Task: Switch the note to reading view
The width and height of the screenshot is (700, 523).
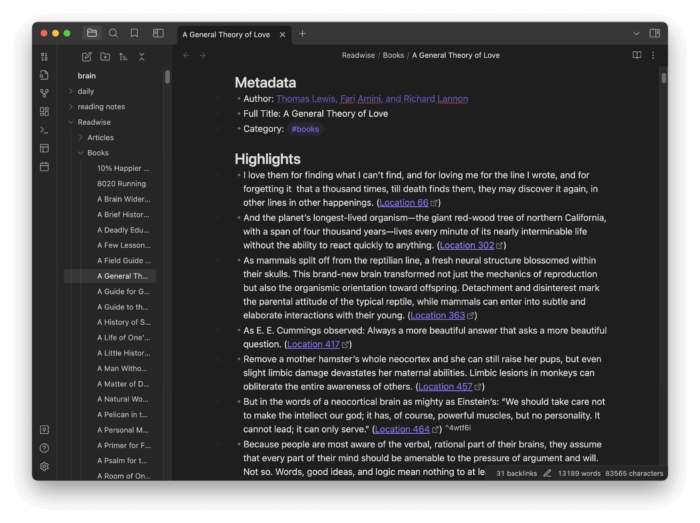Action: 637,55
